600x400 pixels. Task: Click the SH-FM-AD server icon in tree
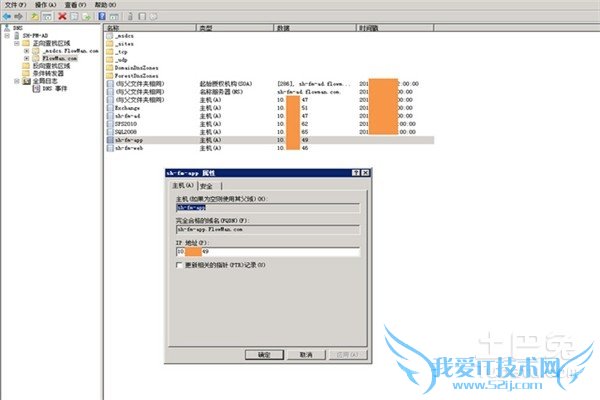click(16, 36)
